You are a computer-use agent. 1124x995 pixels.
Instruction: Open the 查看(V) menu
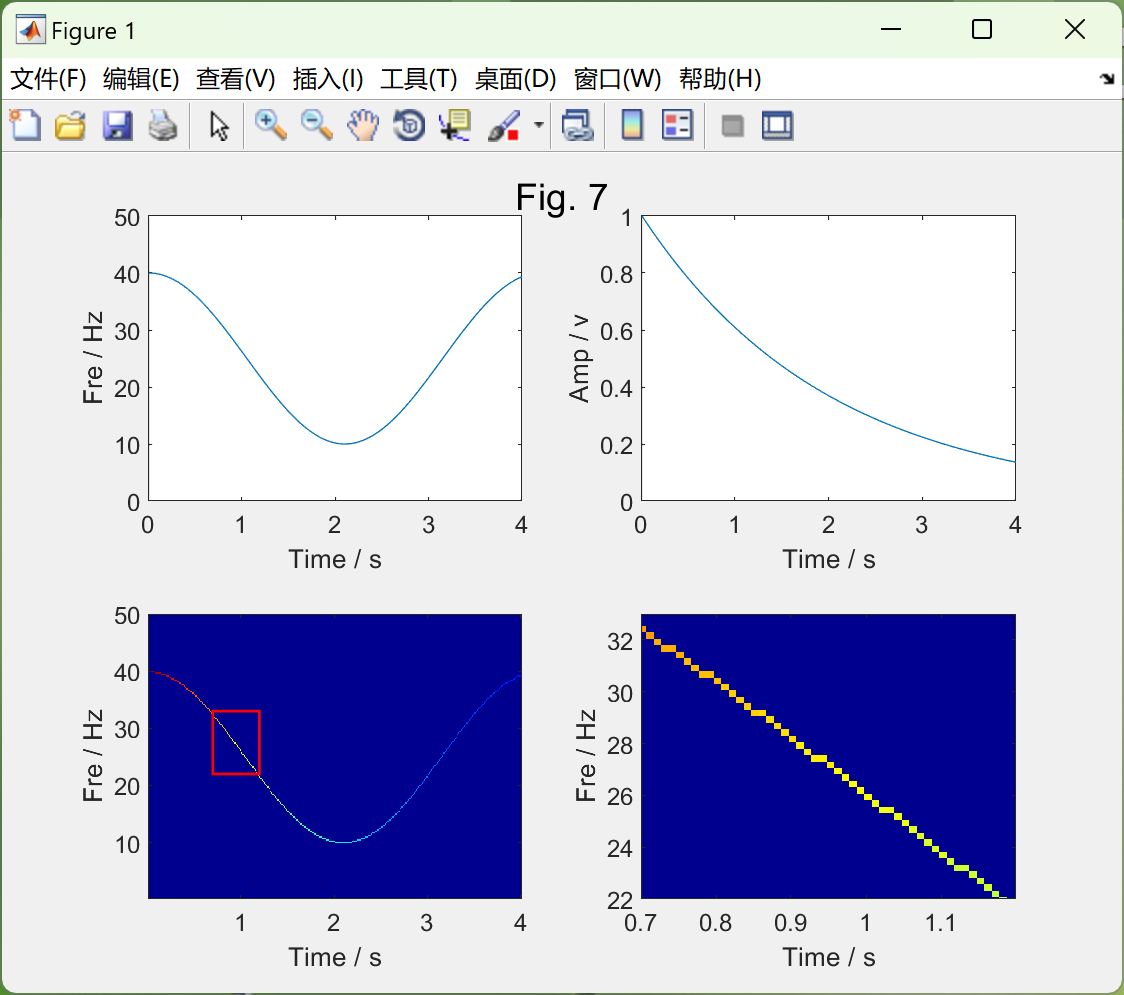click(x=235, y=79)
